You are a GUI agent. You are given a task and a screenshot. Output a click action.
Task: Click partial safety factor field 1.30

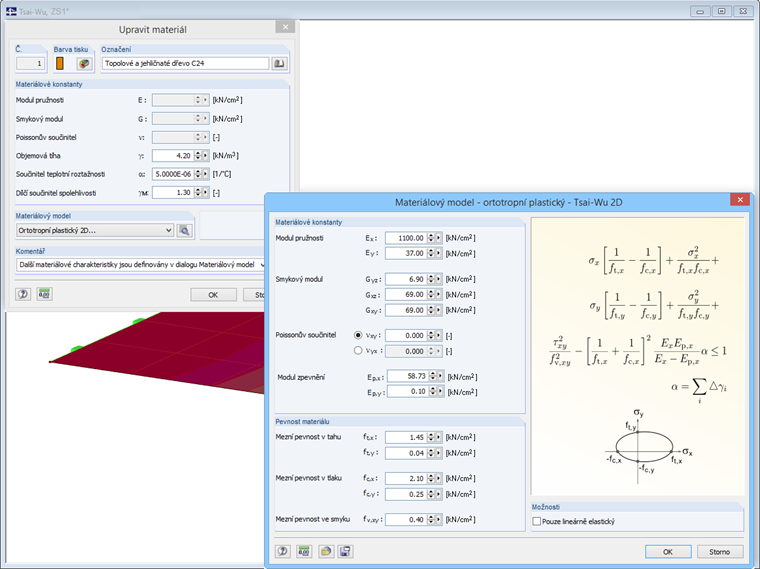tap(173, 192)
